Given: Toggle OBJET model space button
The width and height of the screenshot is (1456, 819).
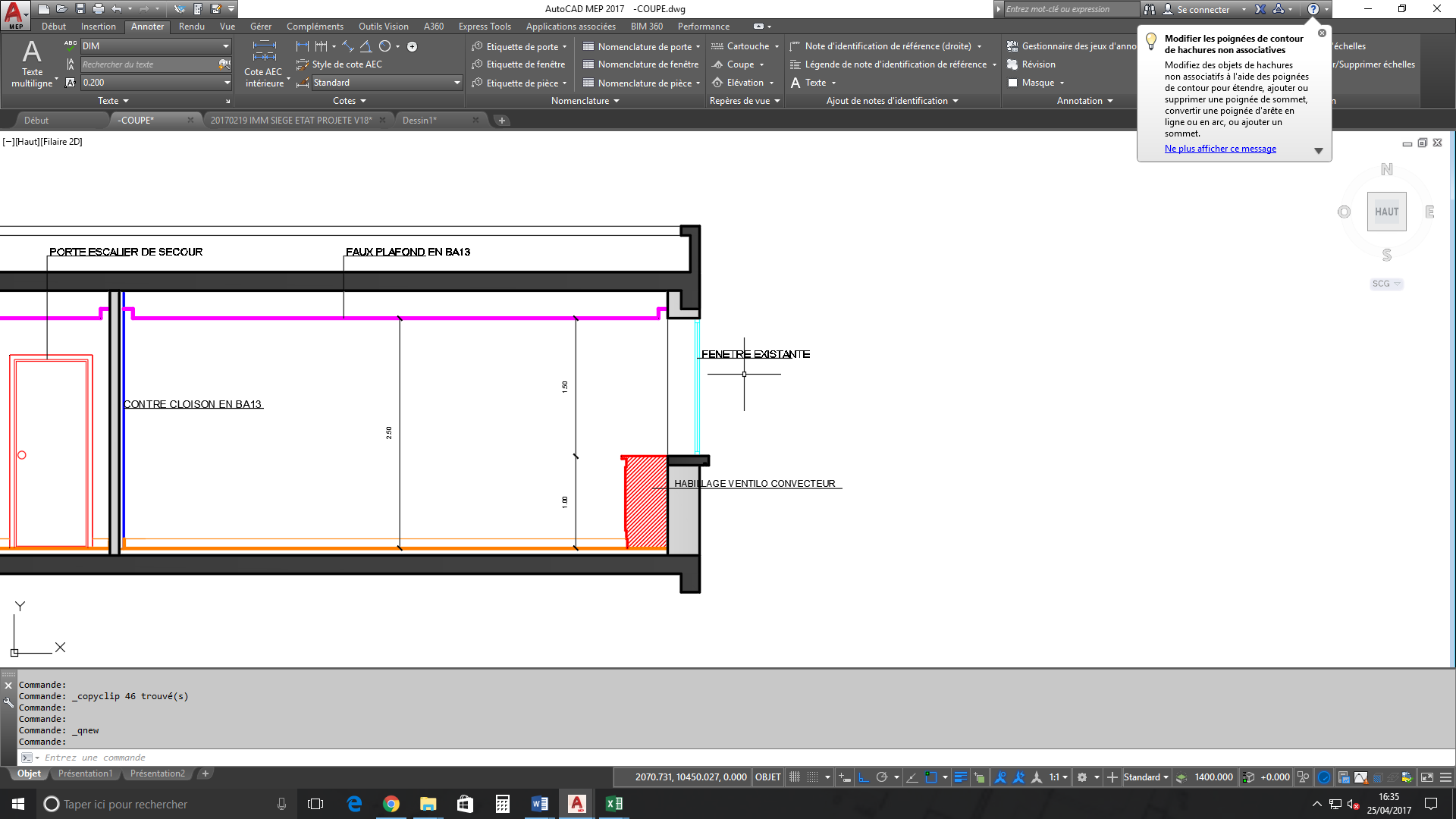Looking at the screenshot, I should [x=768, y=777].
